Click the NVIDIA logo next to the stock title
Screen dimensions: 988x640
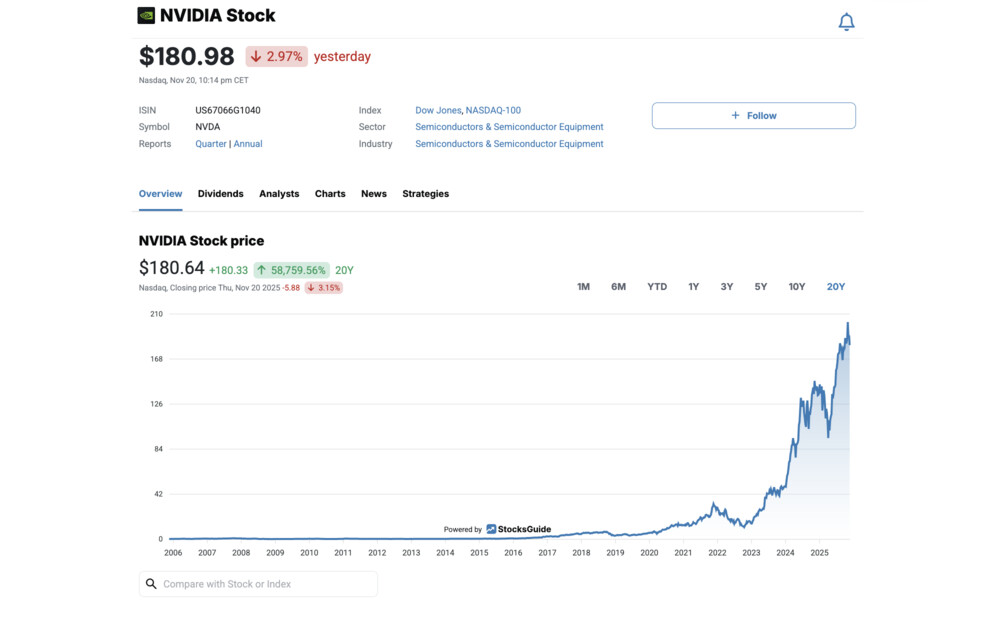146,15
